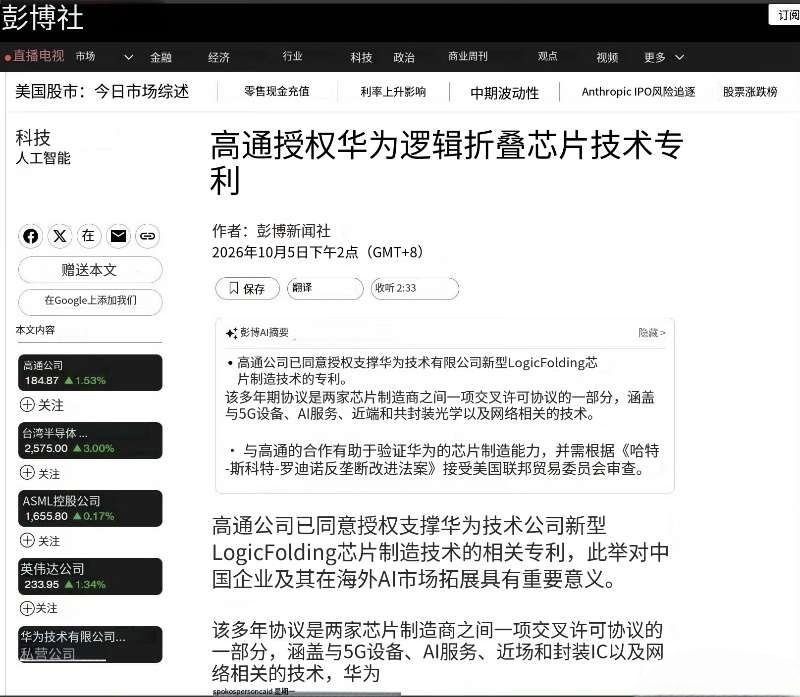The image size is (800, 697).
Task: Share article on Facebook
Action: click(x=31, y=236)
